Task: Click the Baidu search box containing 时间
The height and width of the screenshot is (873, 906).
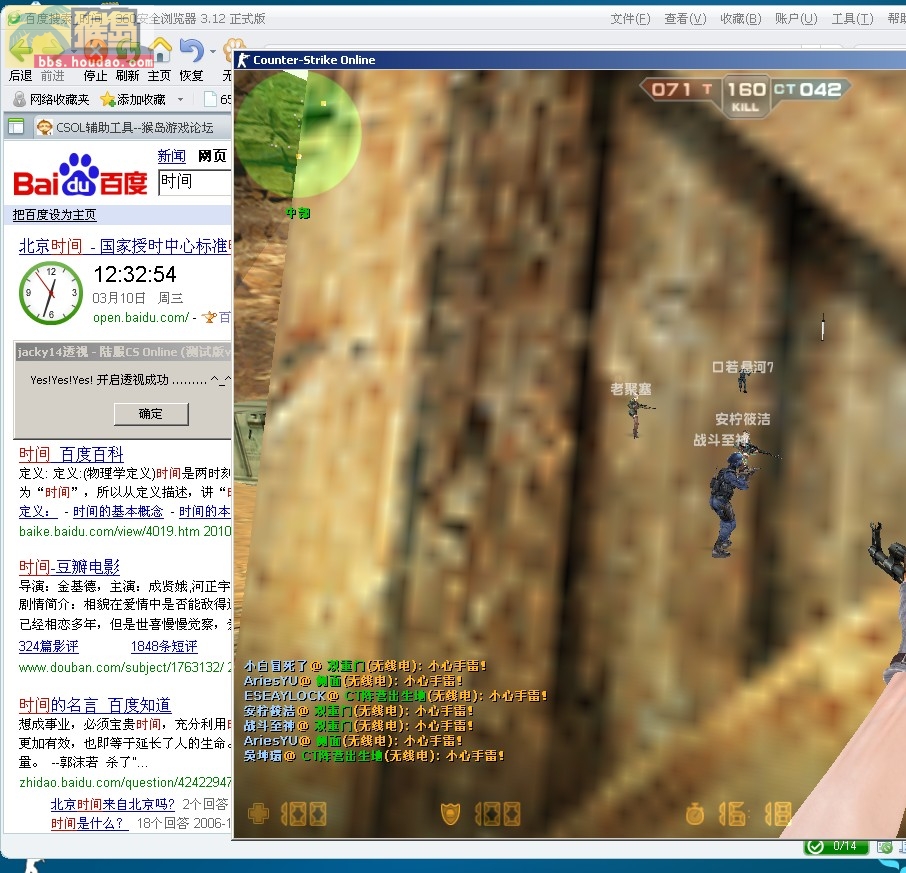Action: coord(195,182)
